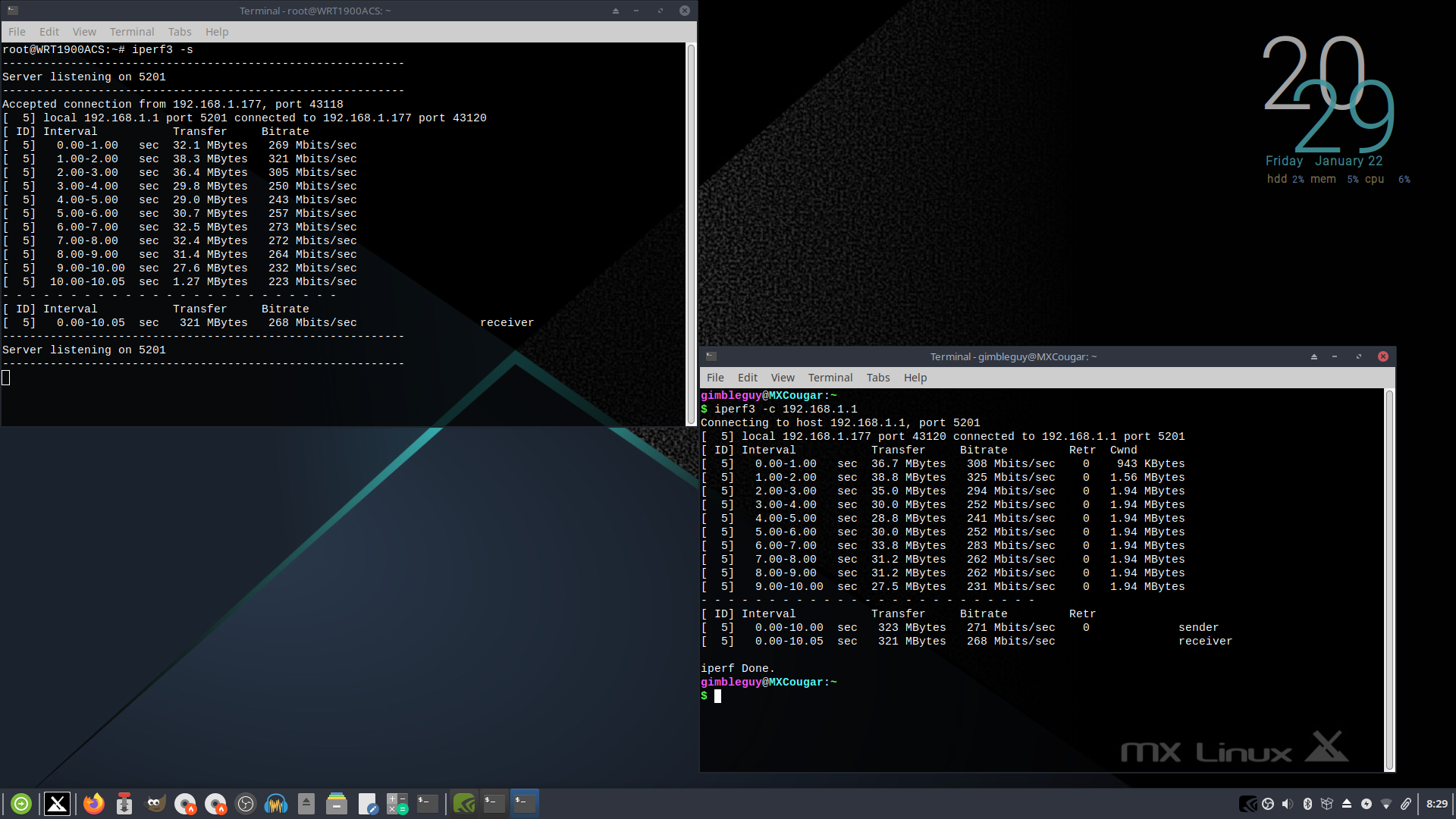Click the volume speaker tray icon
This screenshot has height=819, width=1456.
click(1288, 804)
